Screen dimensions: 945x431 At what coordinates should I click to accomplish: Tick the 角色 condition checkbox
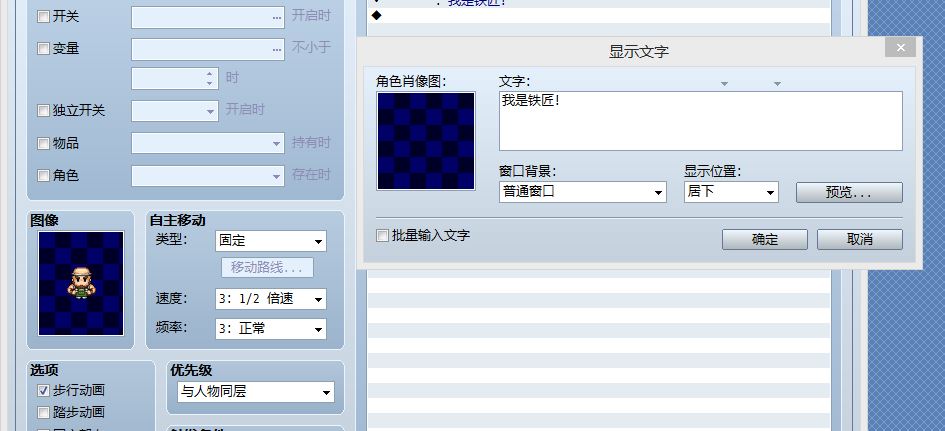pyautogui.click(x=43, y=175)
